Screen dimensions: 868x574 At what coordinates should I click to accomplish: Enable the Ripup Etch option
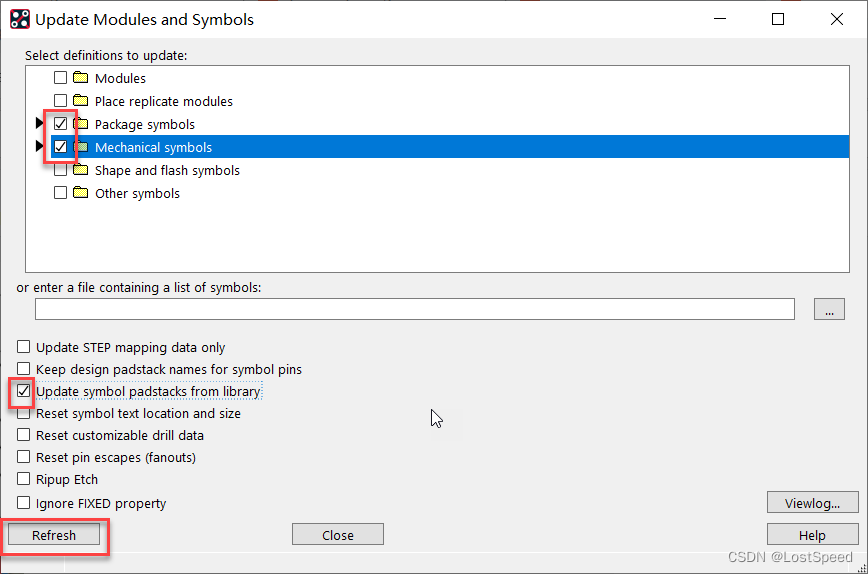24,479
